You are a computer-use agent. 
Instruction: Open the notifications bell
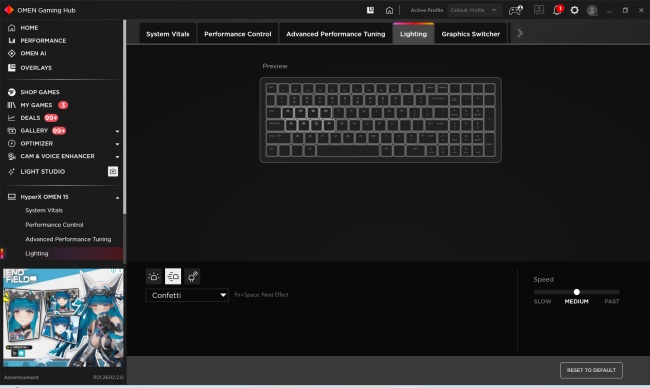coord(557,10)
